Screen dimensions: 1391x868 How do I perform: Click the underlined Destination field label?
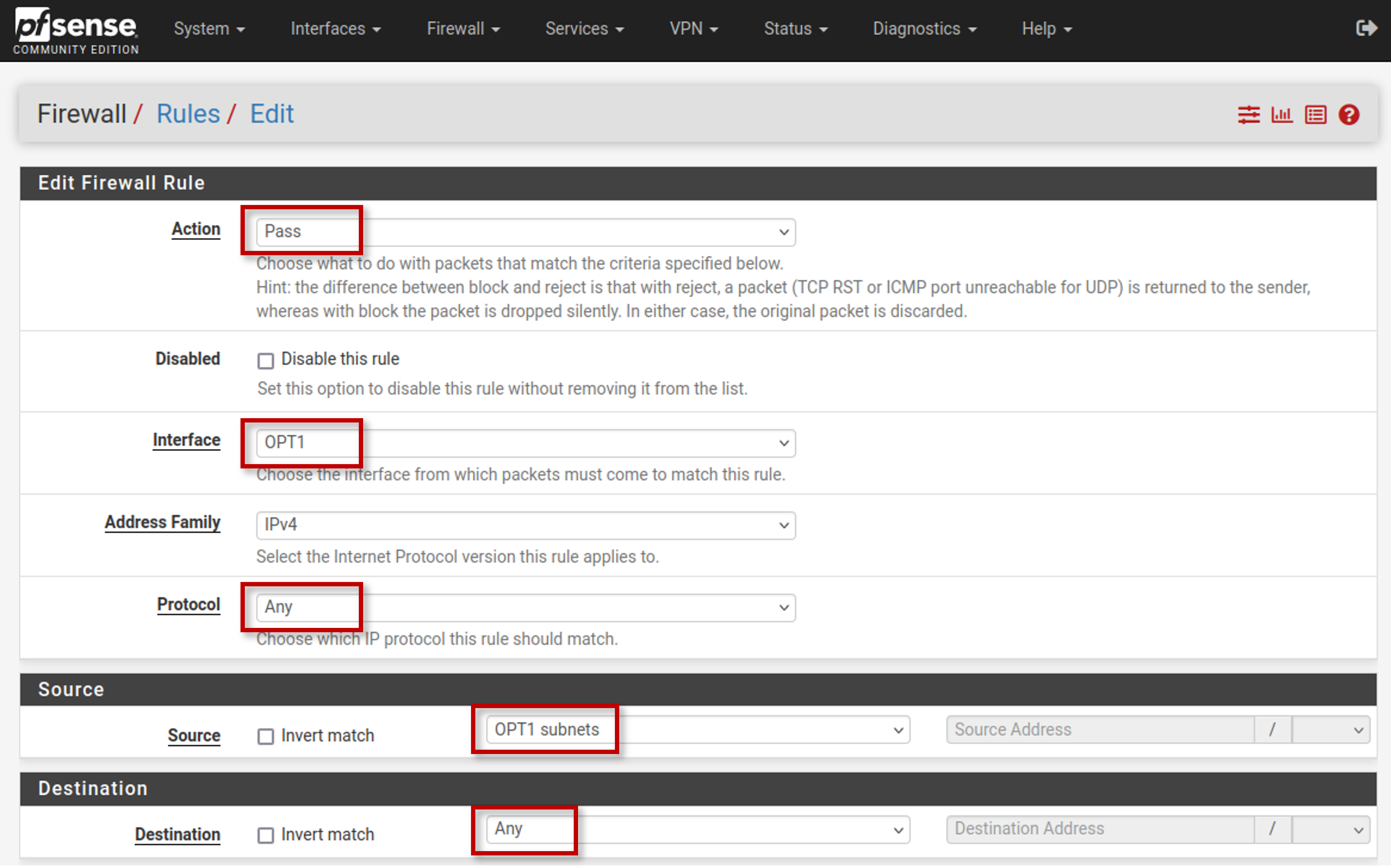(177, 834)
